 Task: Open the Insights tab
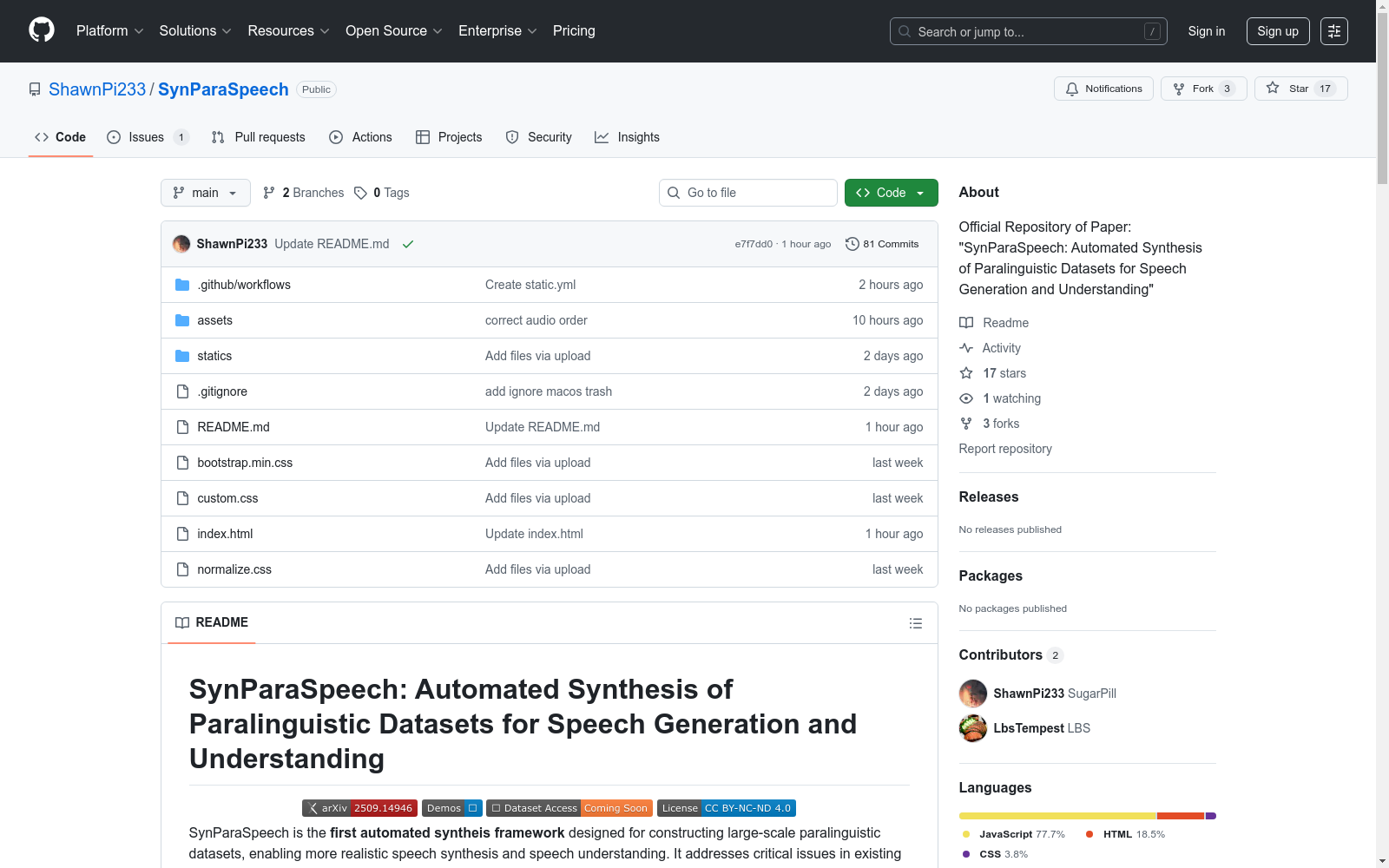click(627, 137)
